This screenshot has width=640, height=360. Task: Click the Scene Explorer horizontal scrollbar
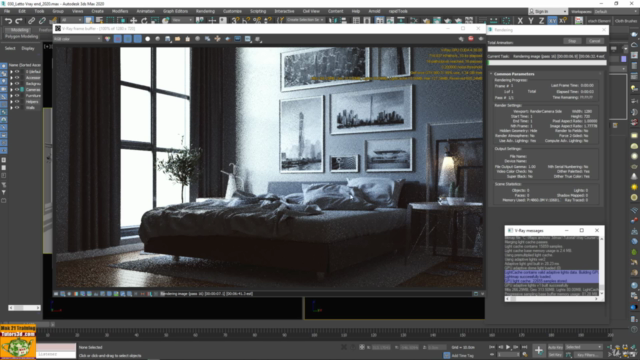pyautogui.click(x=24, y=308)
